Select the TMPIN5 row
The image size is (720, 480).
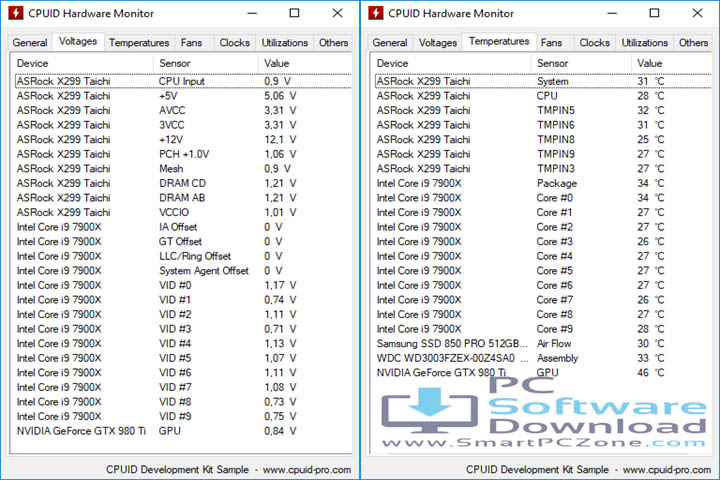click(543, 111)
